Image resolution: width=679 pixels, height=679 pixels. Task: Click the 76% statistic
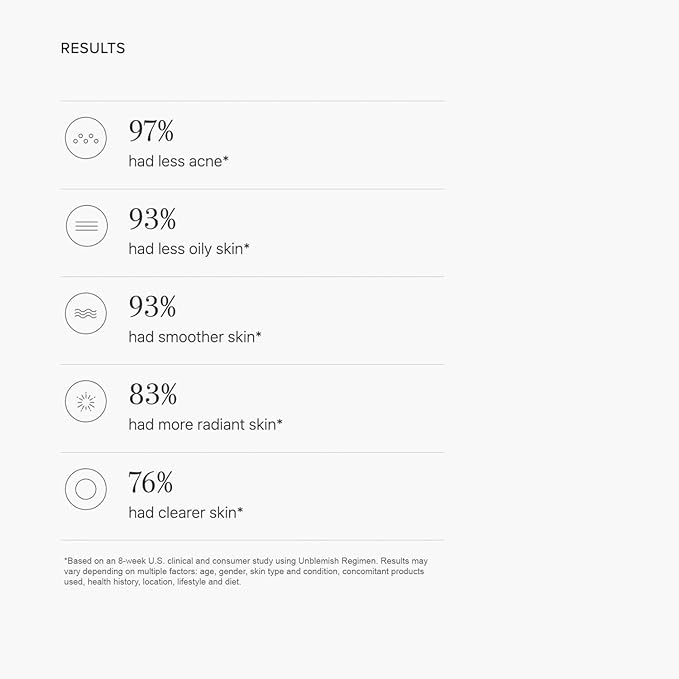click(x=151, y=483)
